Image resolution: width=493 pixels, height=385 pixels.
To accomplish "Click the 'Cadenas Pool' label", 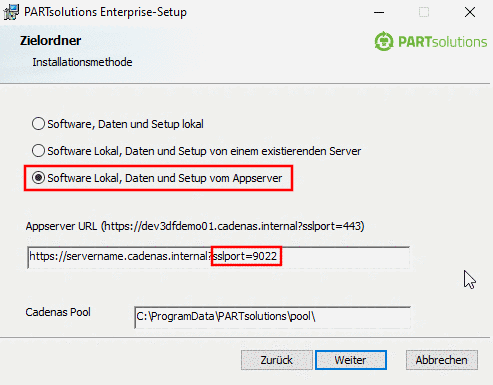I will [58, 312].
